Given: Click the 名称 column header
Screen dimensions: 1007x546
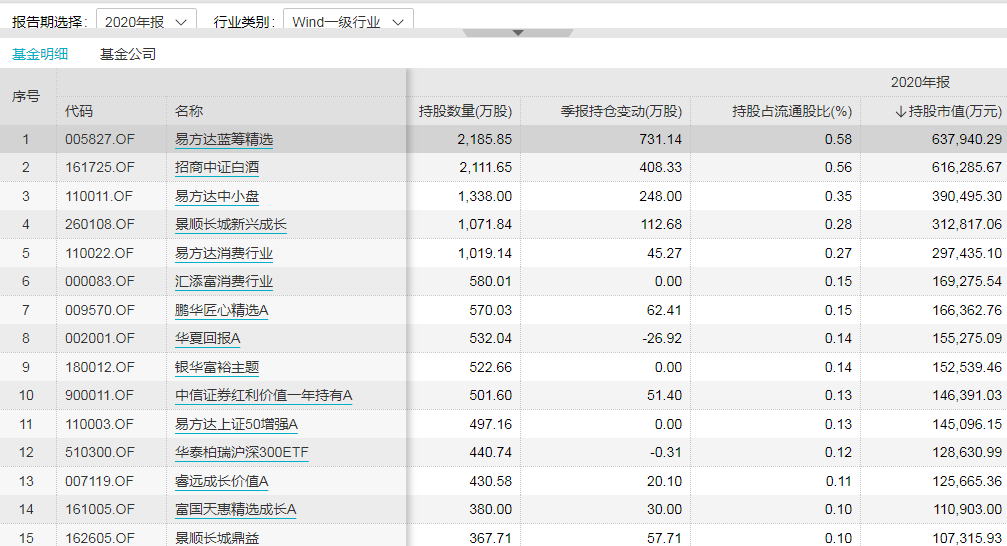Looking at the screenshot, I should (x=189, y=111).
